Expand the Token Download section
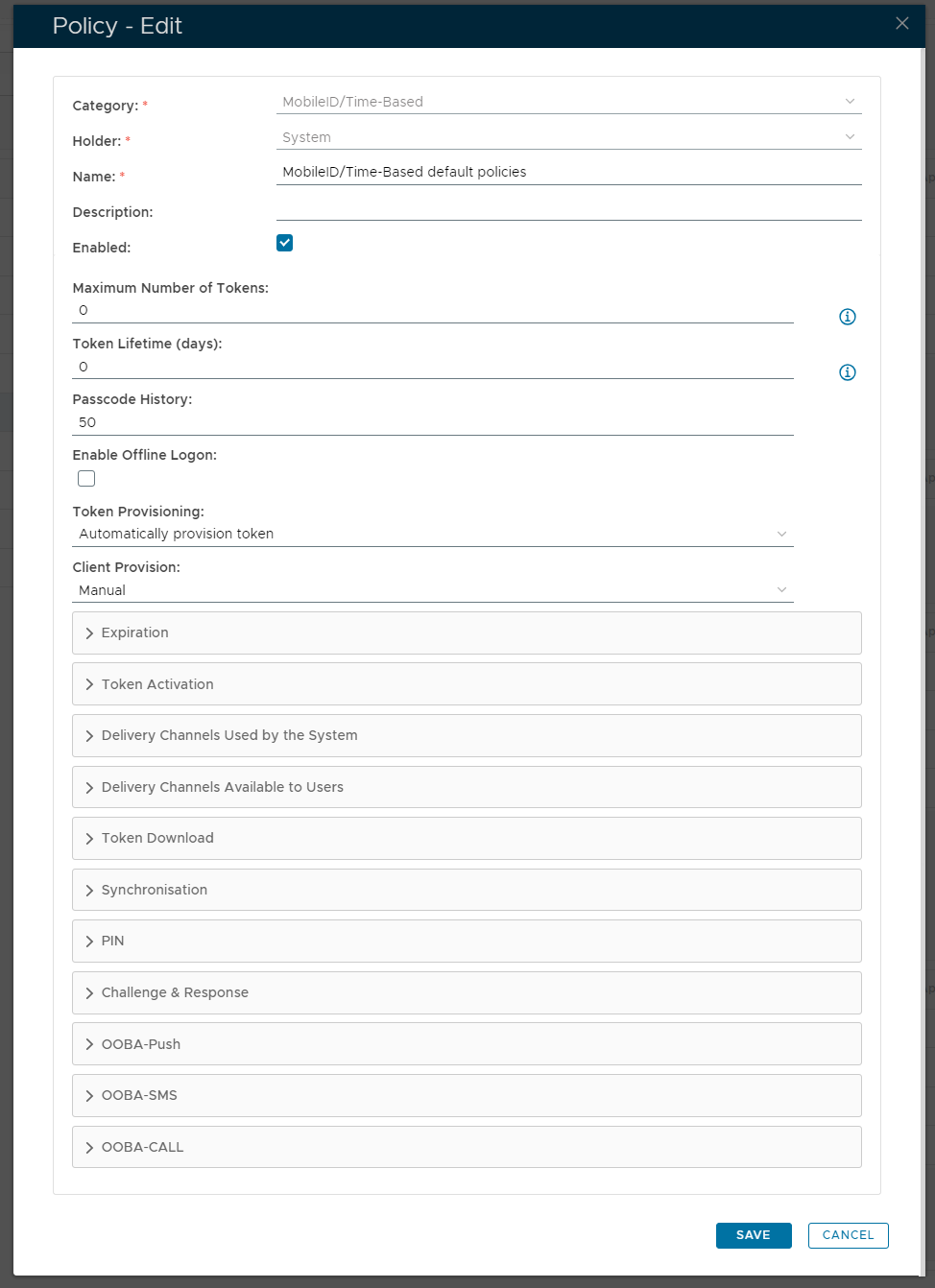 [x=467, y=838]
